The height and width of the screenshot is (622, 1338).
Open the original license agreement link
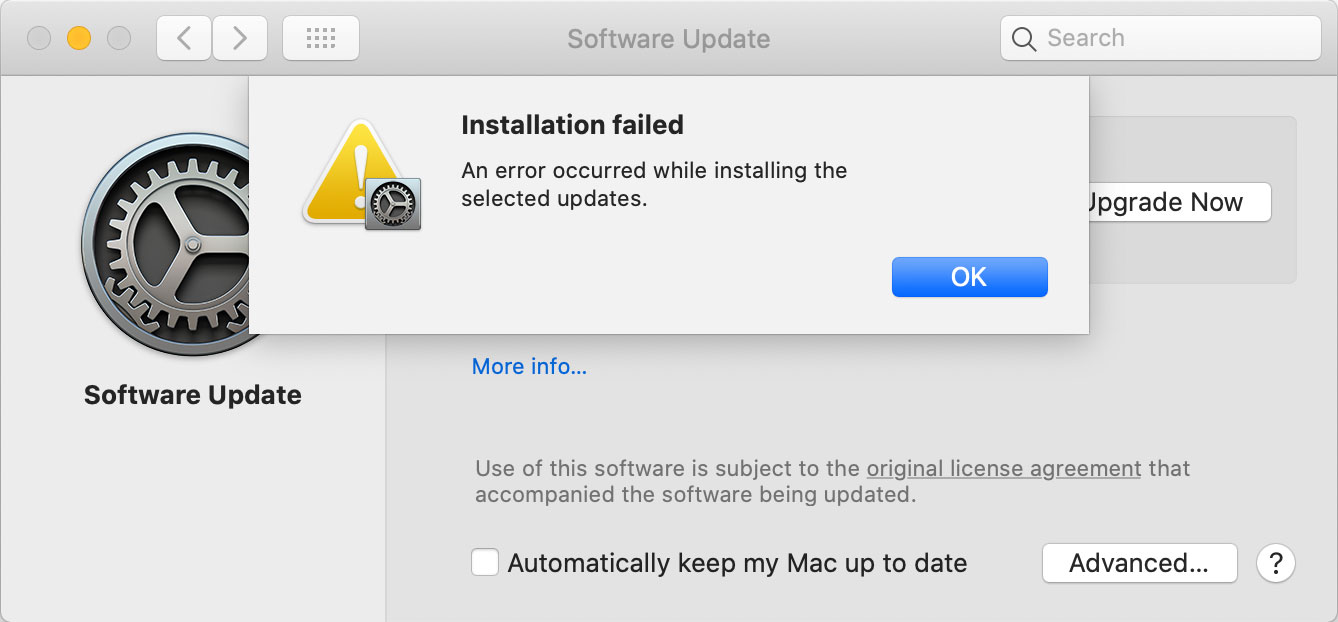(1003, 468)
